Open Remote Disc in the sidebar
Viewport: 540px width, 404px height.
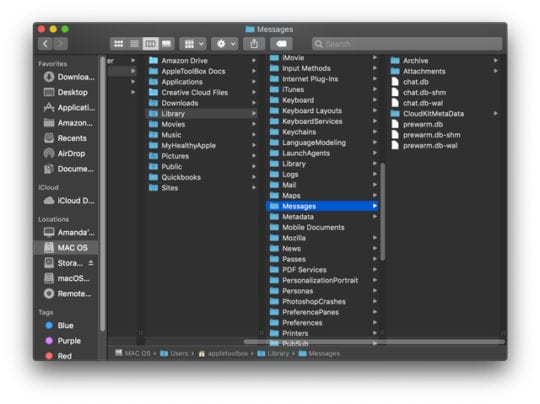(x=68, y=293)
